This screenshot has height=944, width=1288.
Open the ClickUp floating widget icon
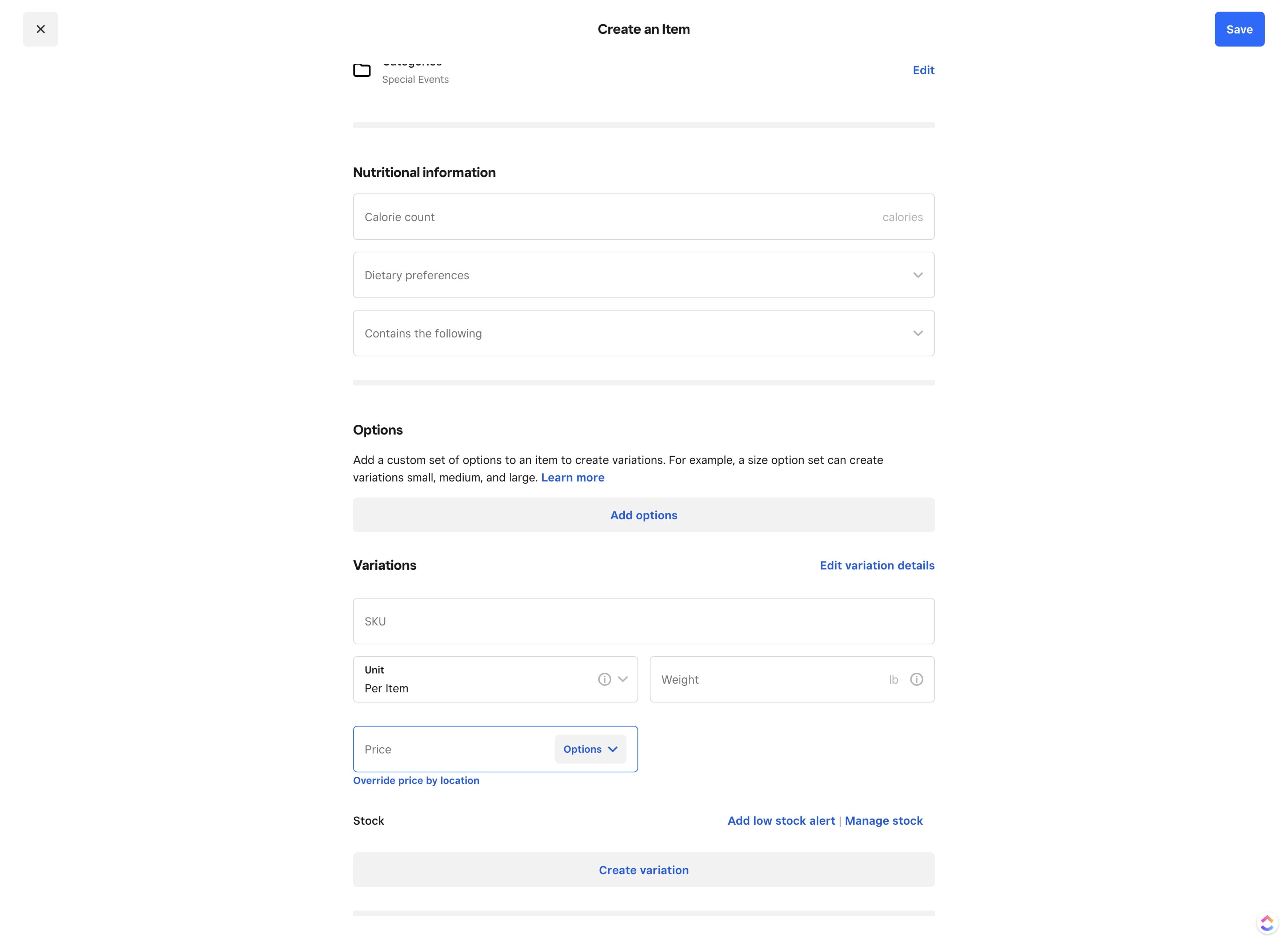pyautogui.click(x=1267, y=923)
